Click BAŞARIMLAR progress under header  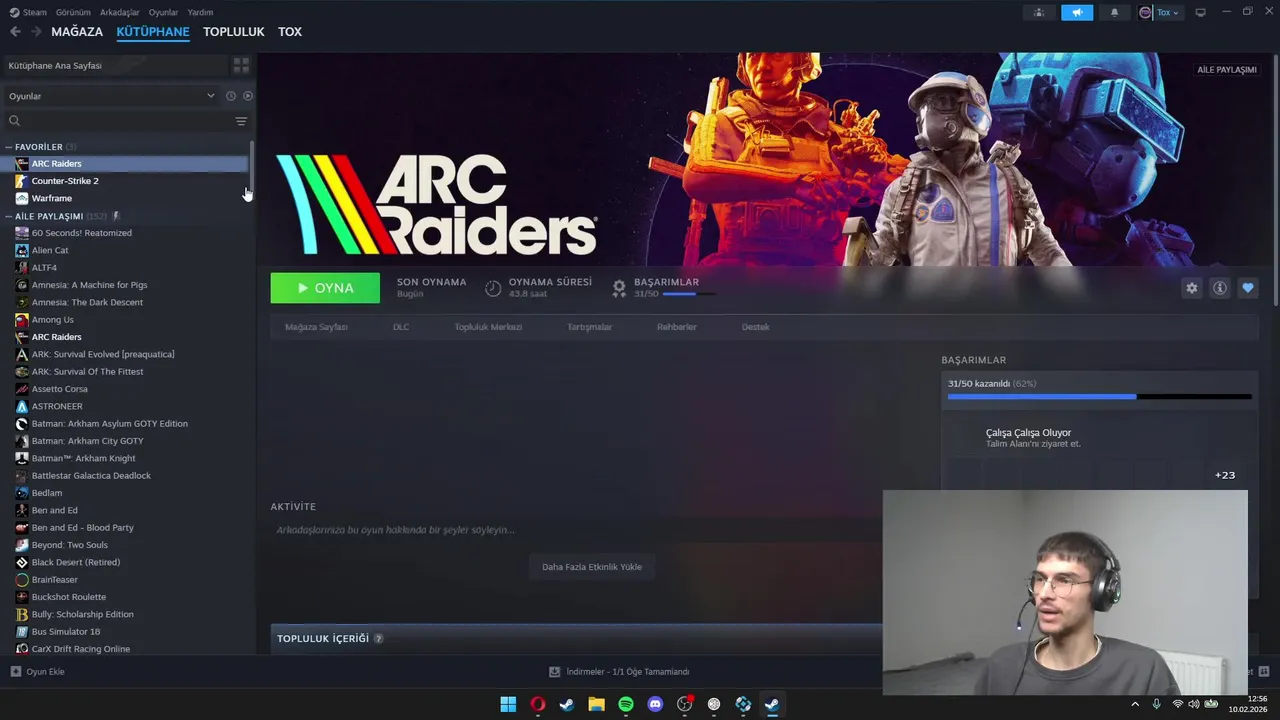[x=689, y=294]
